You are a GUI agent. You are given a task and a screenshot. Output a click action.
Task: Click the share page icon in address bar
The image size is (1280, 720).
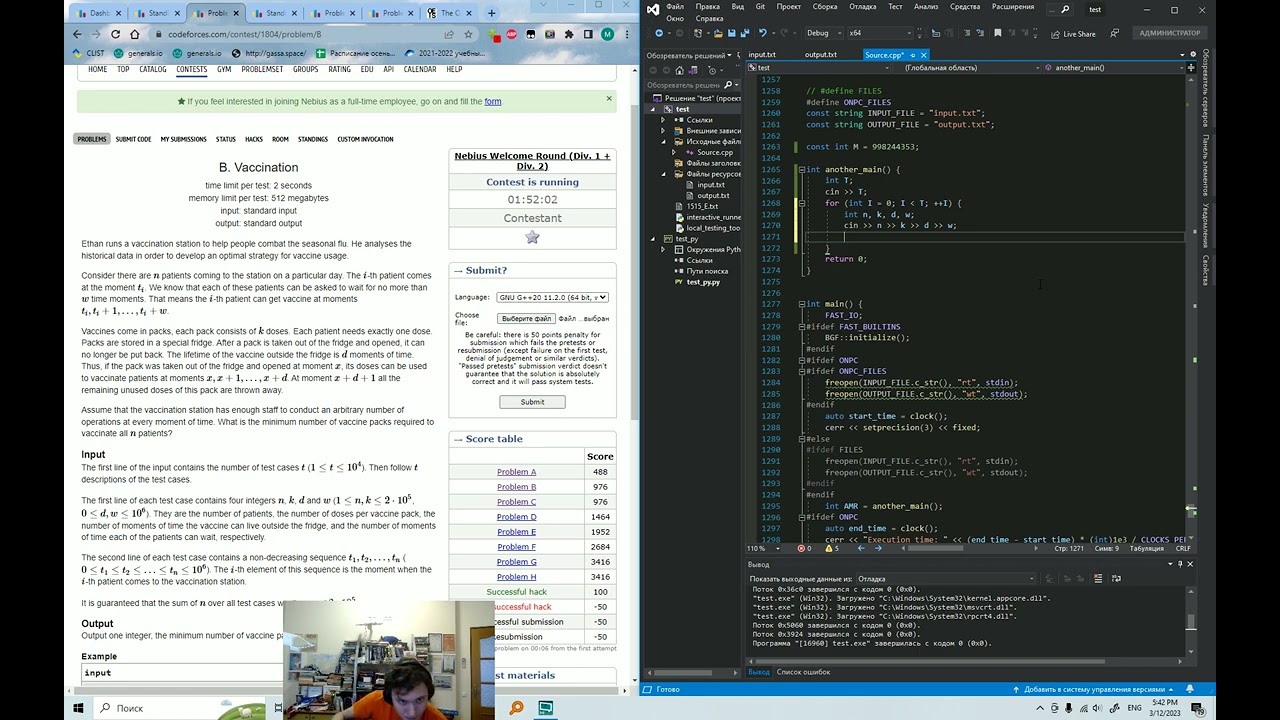(449, 34)
